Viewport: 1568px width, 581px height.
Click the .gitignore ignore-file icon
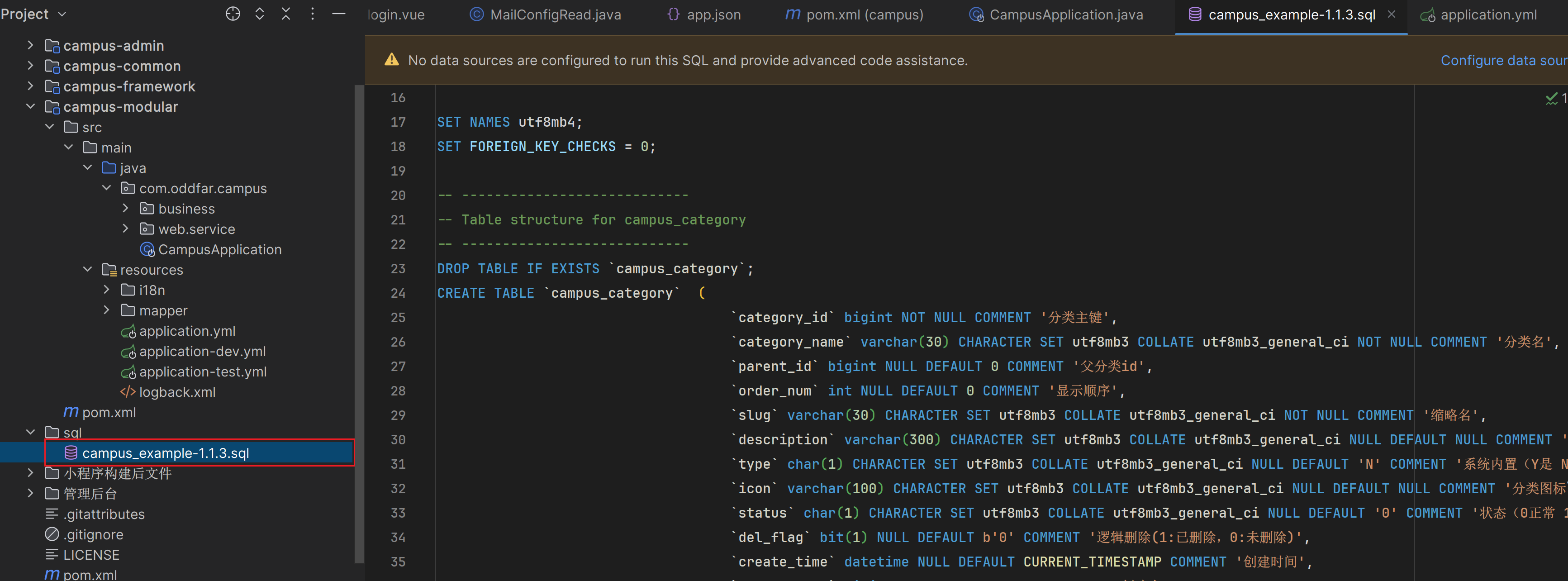click(x=52, y=534)
